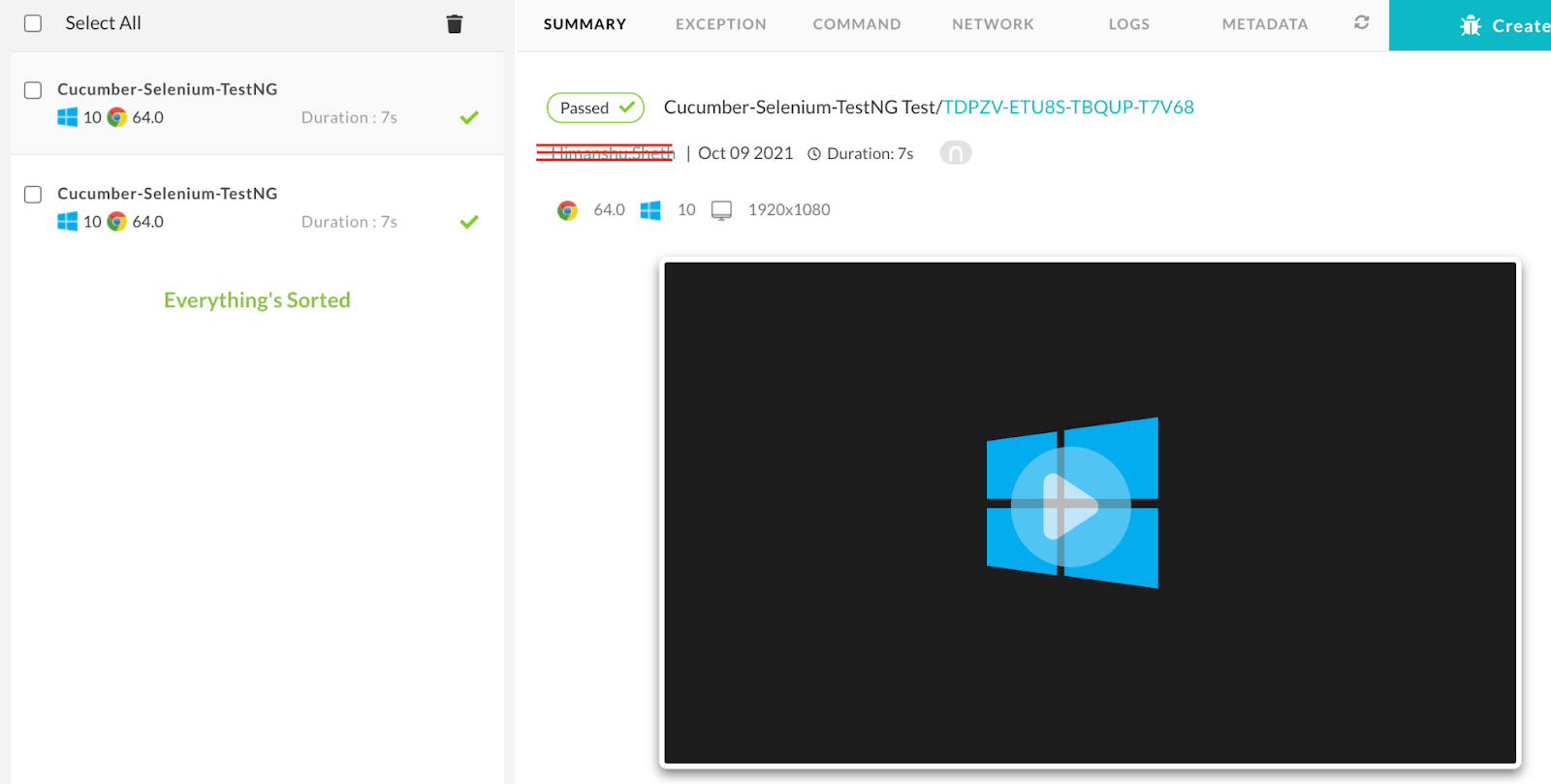The width and height of the screenshot is (1551, 784).
Task: Click the tunnel icon after duration
Action: click(x=956, y=153)
